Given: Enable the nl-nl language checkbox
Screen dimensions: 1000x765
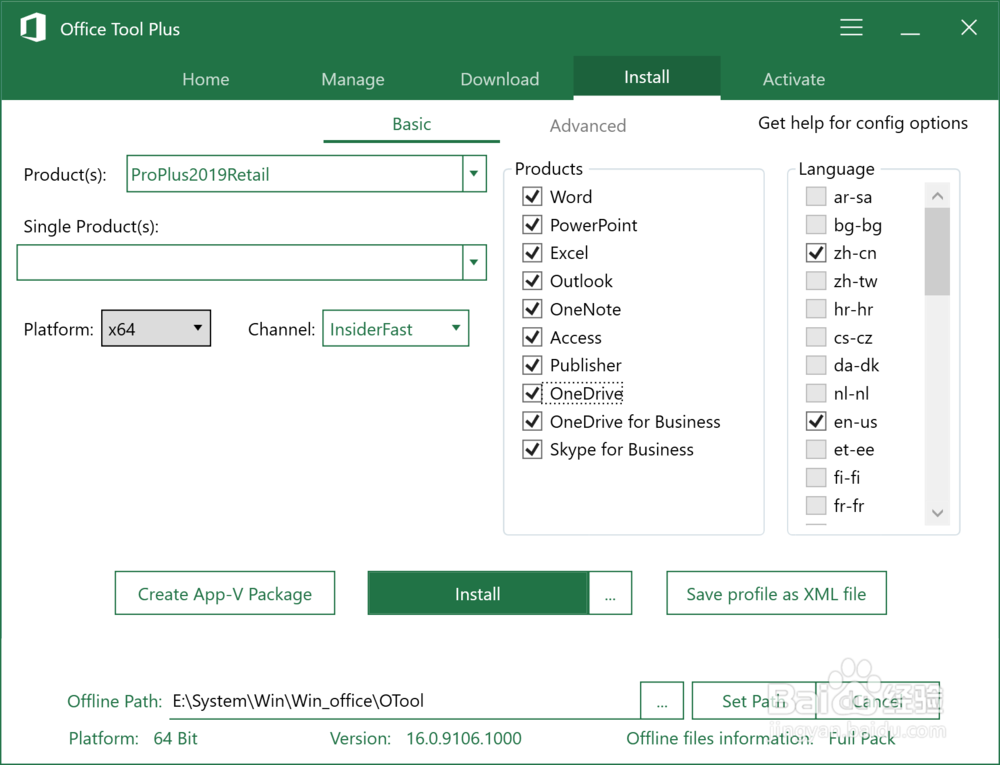Looking at the screenshot, I should 816,393.
